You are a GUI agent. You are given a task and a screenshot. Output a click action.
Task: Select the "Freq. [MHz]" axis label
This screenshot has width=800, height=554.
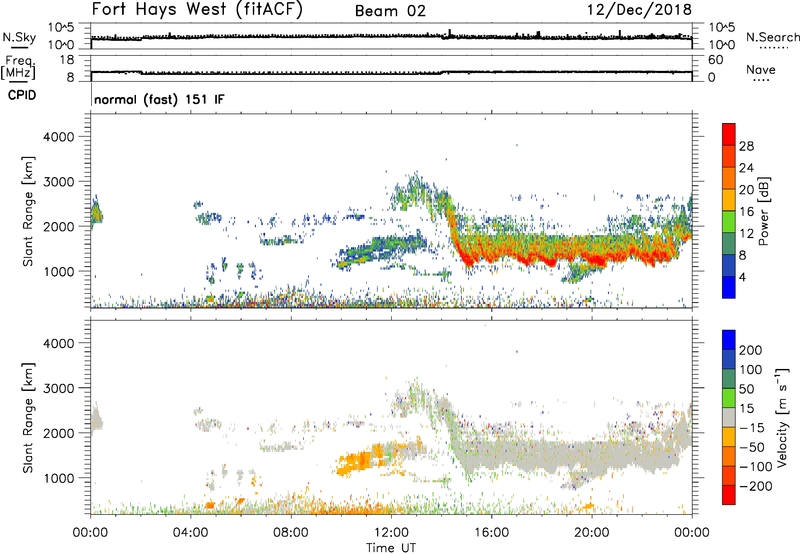coord(19,68)
